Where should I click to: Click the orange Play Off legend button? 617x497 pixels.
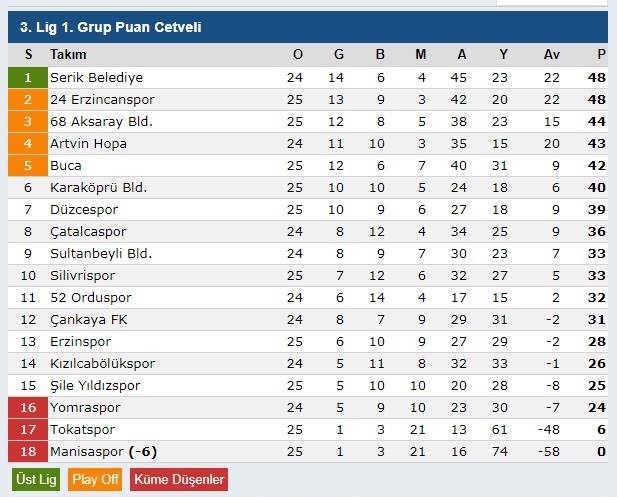click(x=95, y=479)
